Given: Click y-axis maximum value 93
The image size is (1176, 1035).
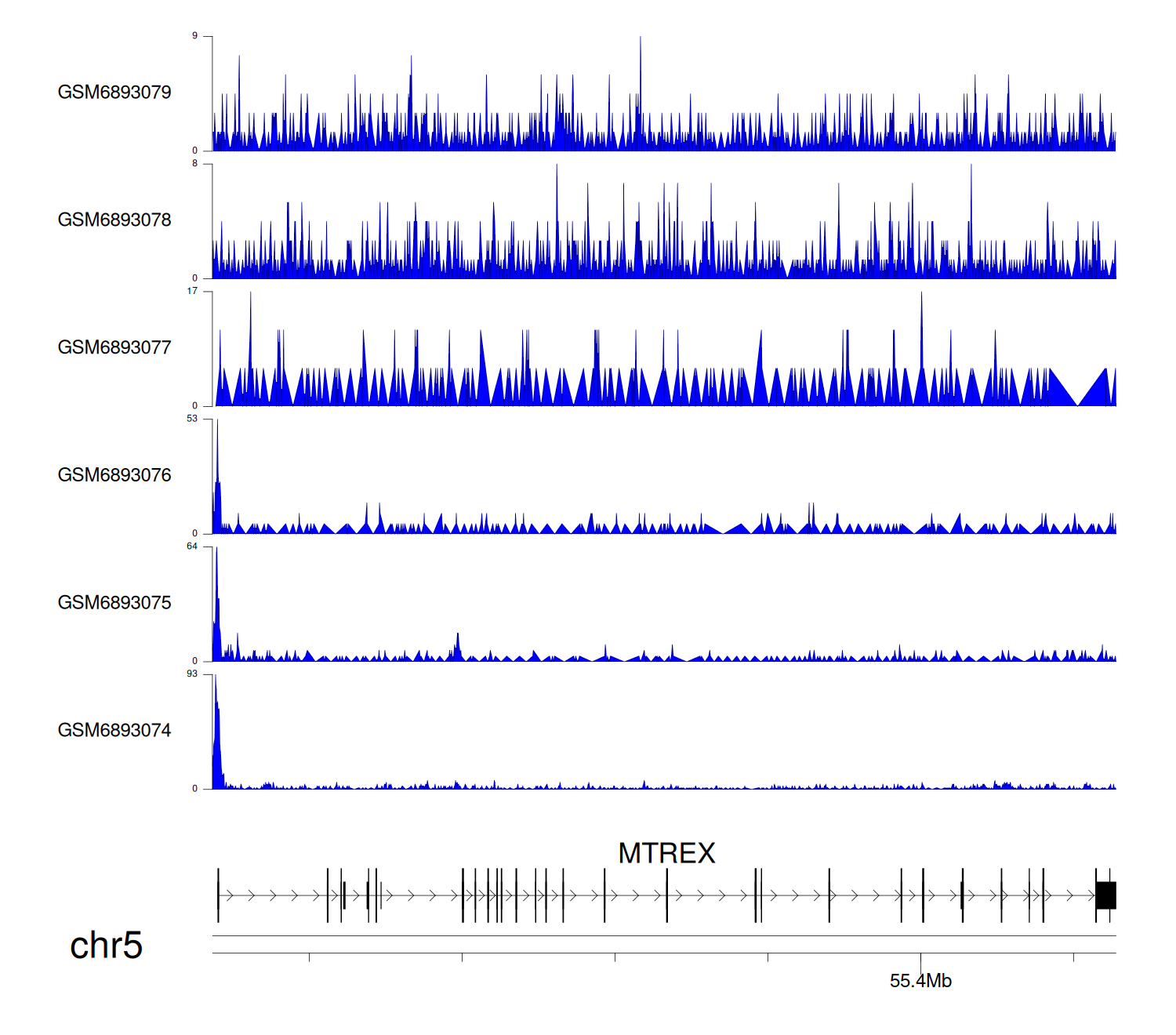Looking at the screenshot, I should pos(192,674).
